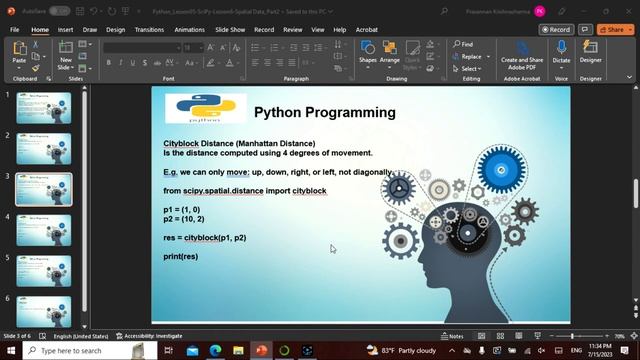Viewport: 640px width, 360px height.
Task: Click Accessibility: Investigate status
Action: click(x=149, y=336)
